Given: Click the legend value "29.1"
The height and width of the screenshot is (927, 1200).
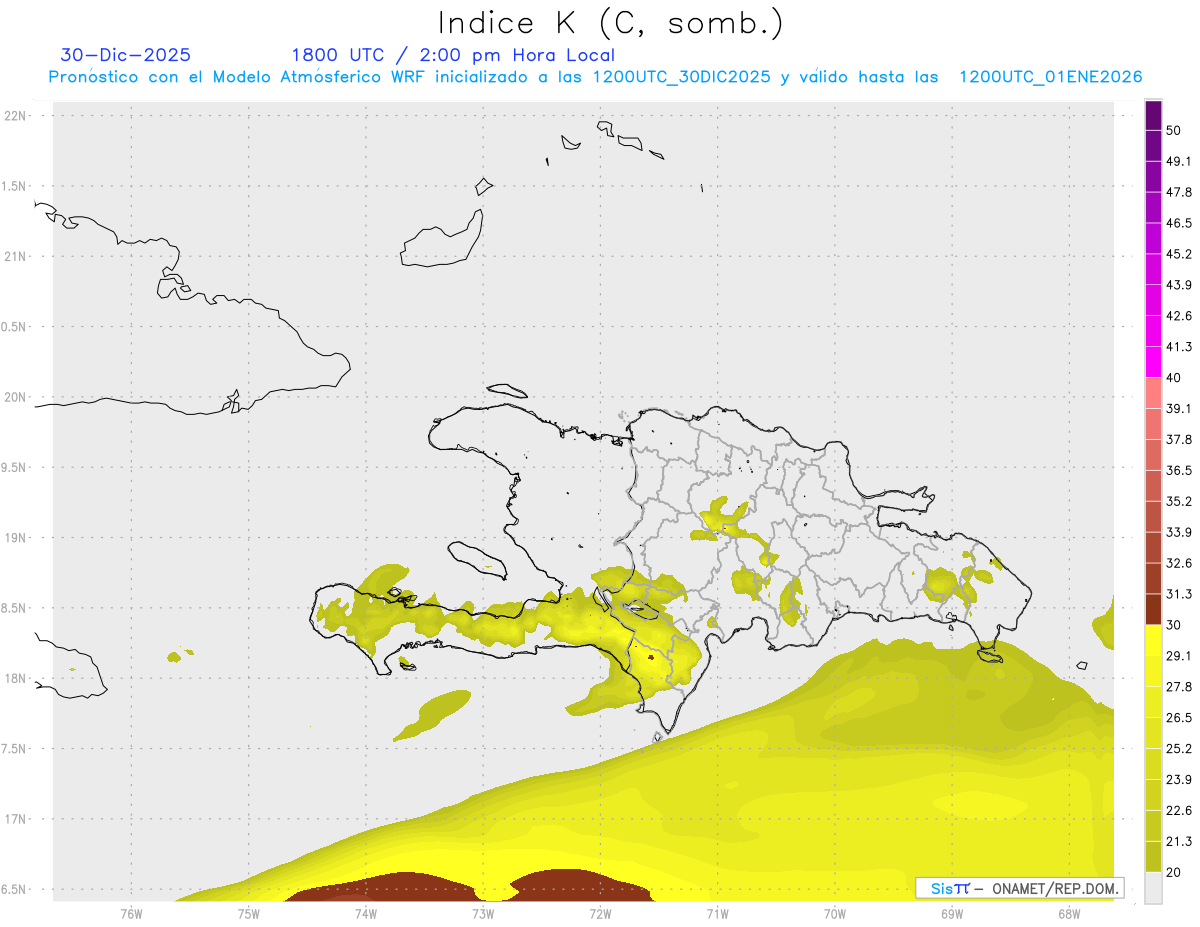Looking at the screenshot, I should pos(1179,655).
